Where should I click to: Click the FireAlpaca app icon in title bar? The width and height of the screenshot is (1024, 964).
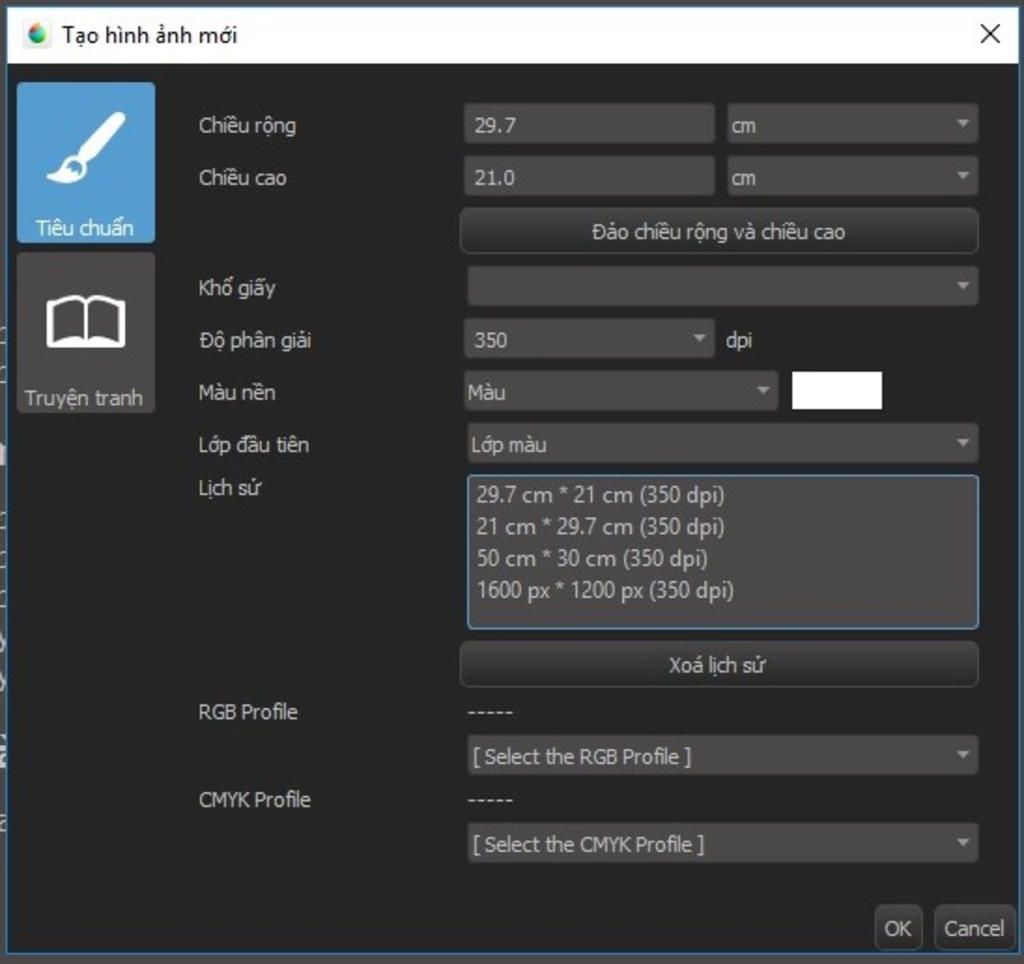(x=37, y=34)
